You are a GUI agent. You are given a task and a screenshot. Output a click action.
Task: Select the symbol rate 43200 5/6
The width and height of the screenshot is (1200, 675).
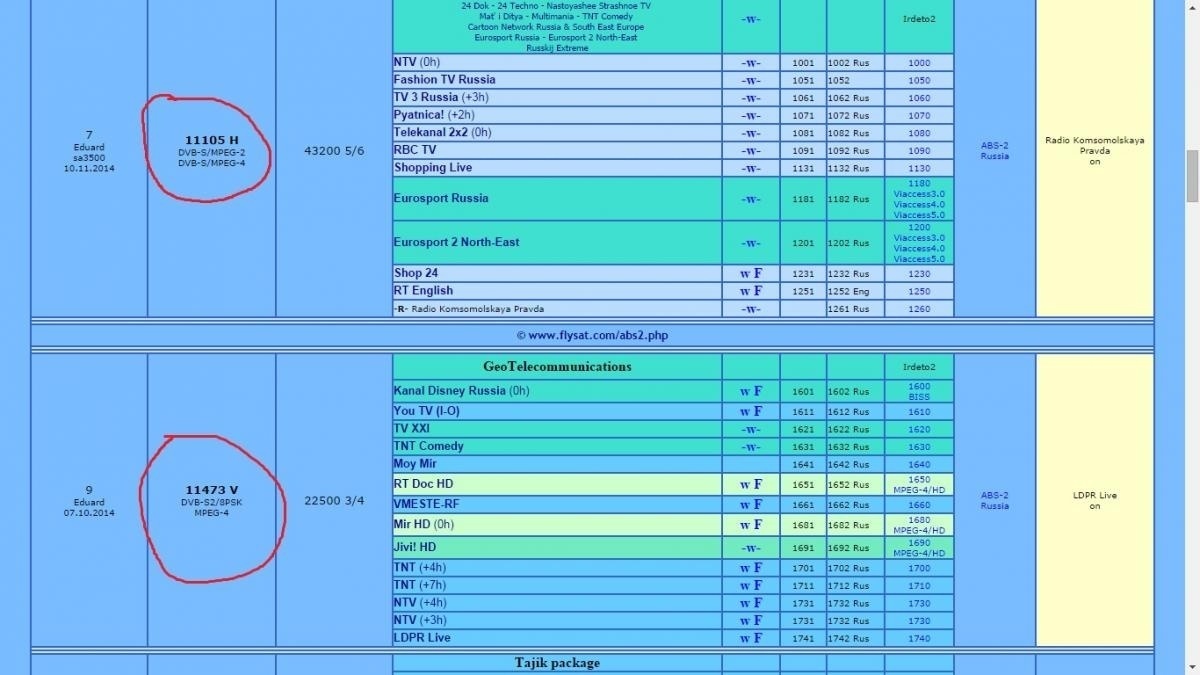click(334, 151)
